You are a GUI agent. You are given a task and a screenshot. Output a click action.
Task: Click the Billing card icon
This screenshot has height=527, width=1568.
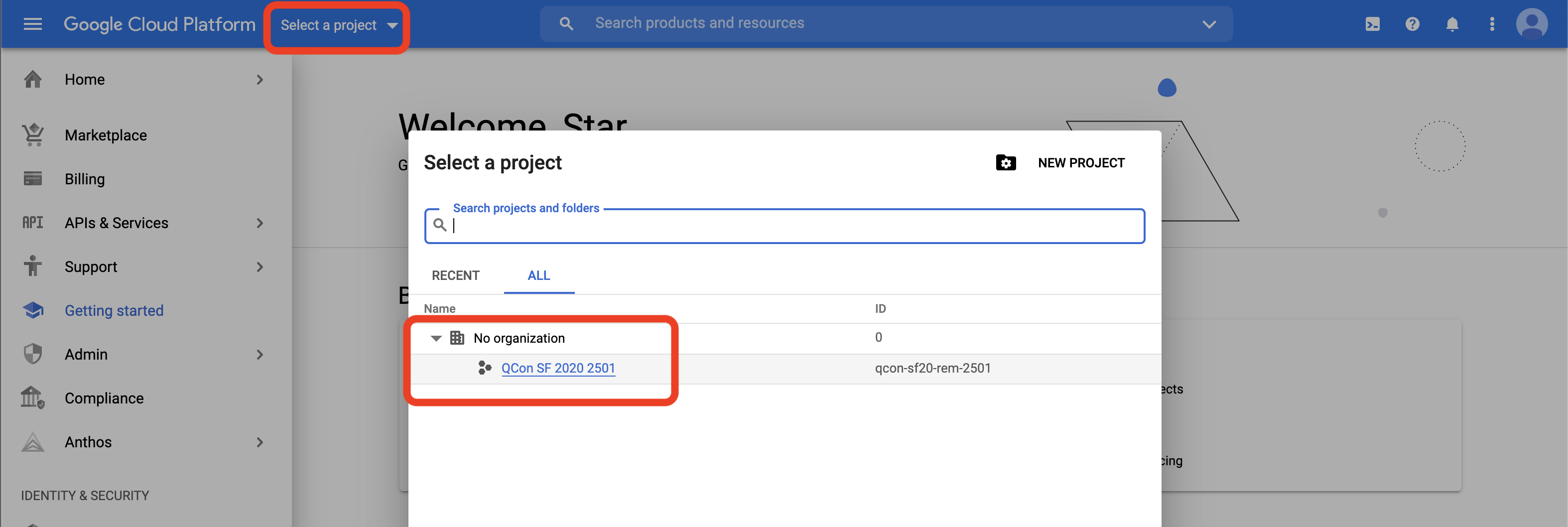tap(33, 179)
